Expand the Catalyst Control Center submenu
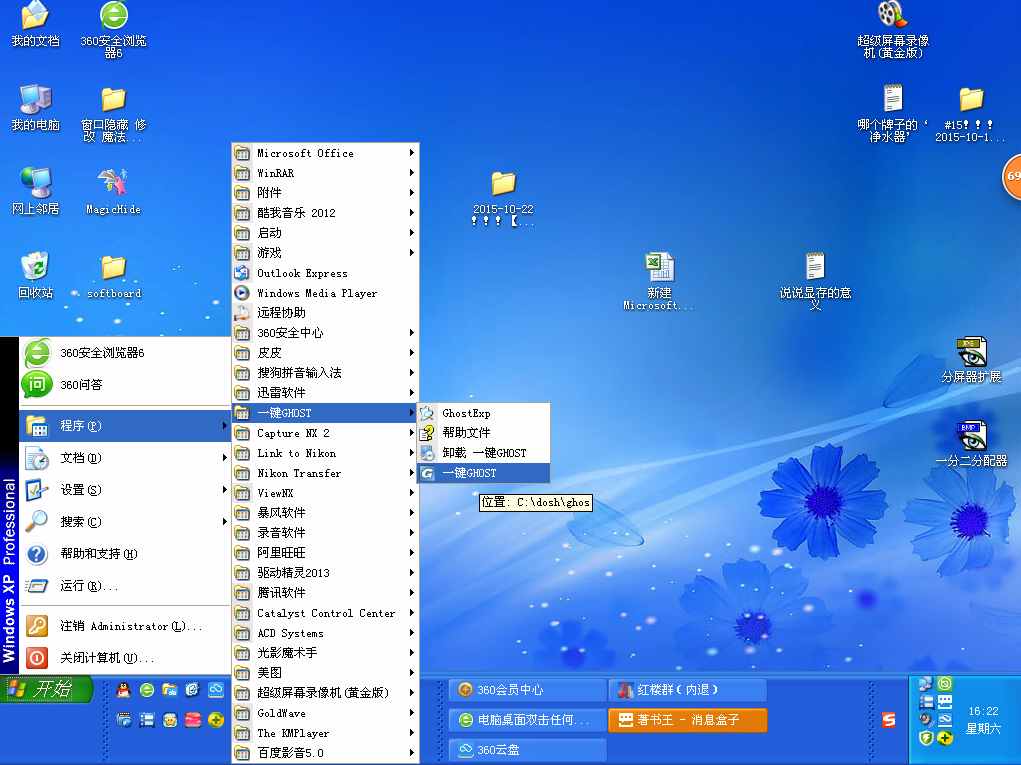Image resolution: width=1021 pixels, height=765 pixels. [x=325, y=613]
